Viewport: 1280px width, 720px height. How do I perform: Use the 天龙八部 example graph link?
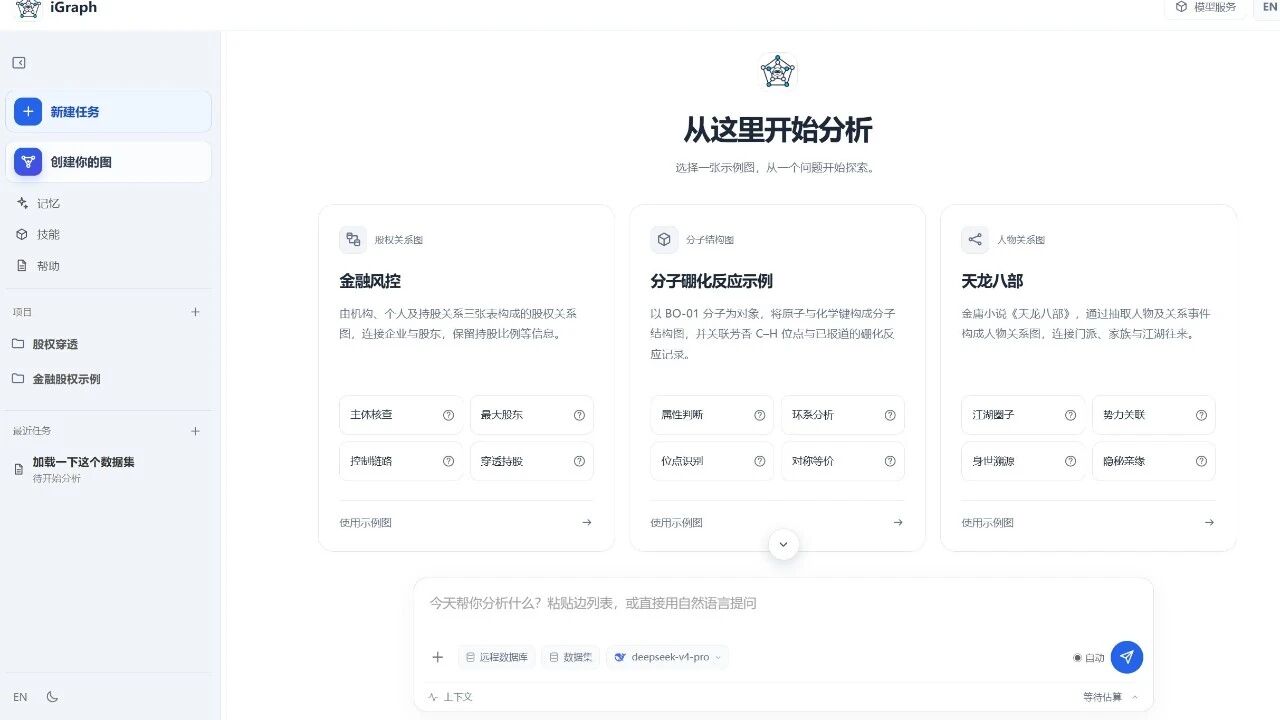pyautogui.click(x=1088, y=522)
